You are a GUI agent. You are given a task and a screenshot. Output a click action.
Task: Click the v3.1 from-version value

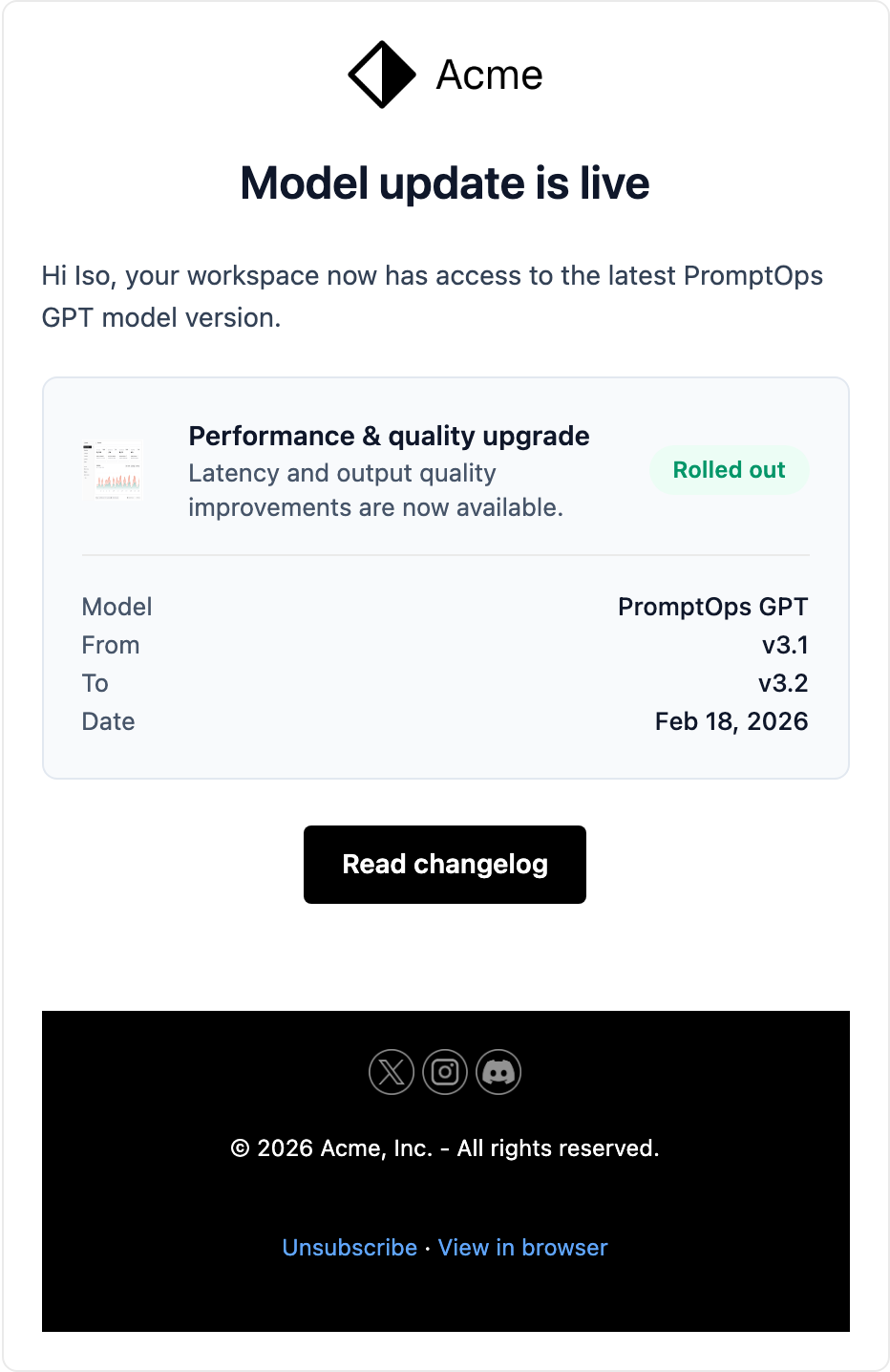pos(785,645)
